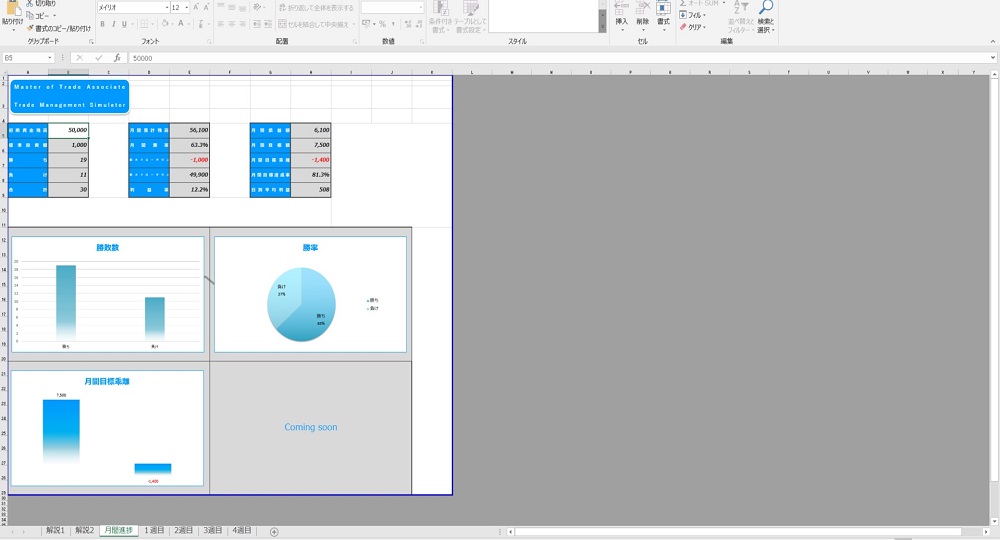Switch to the 4週目 sheet tab
Screen dimensions: 1000x540
[x=242, y=530]
